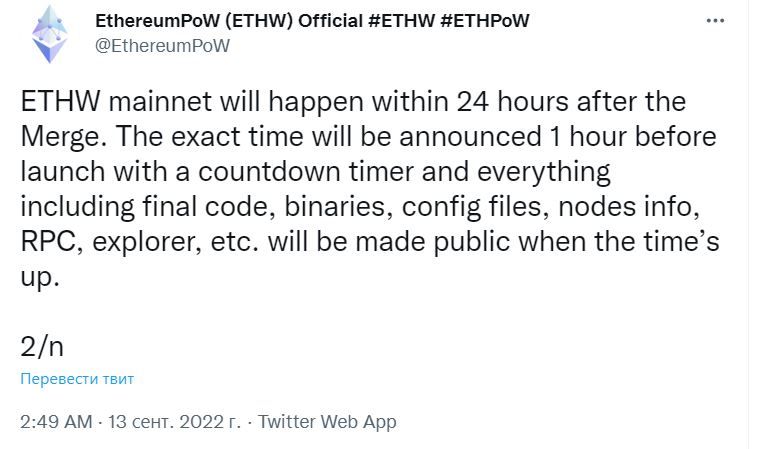Click the word RPC in the tweet
The image size is (758, 449).
click(x=48, y=242)
